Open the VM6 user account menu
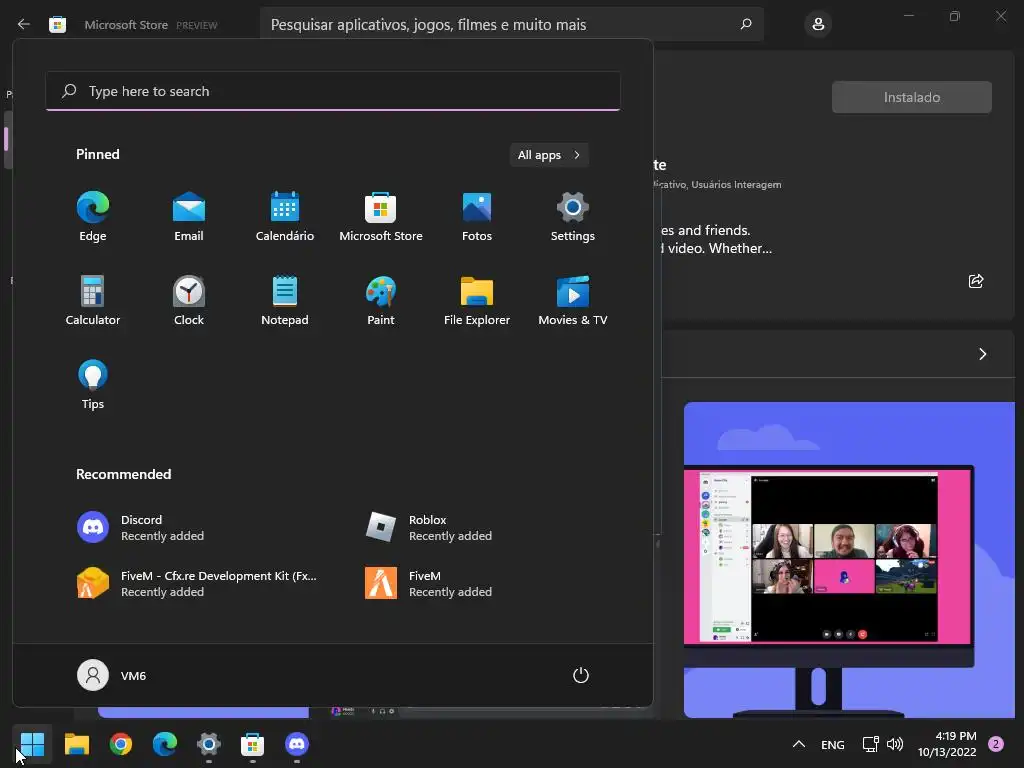 [112, 675]
